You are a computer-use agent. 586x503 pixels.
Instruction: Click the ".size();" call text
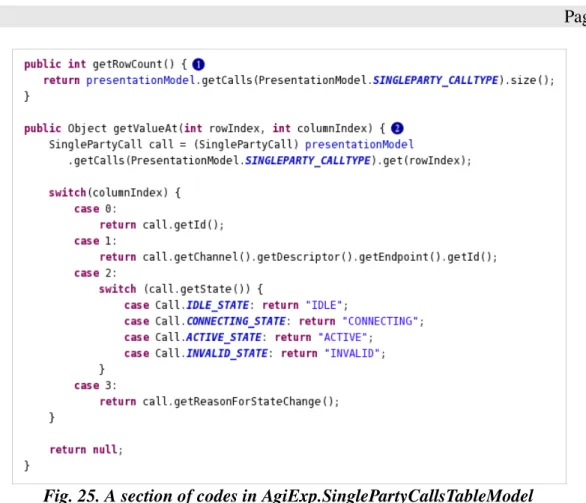[530, 80]
